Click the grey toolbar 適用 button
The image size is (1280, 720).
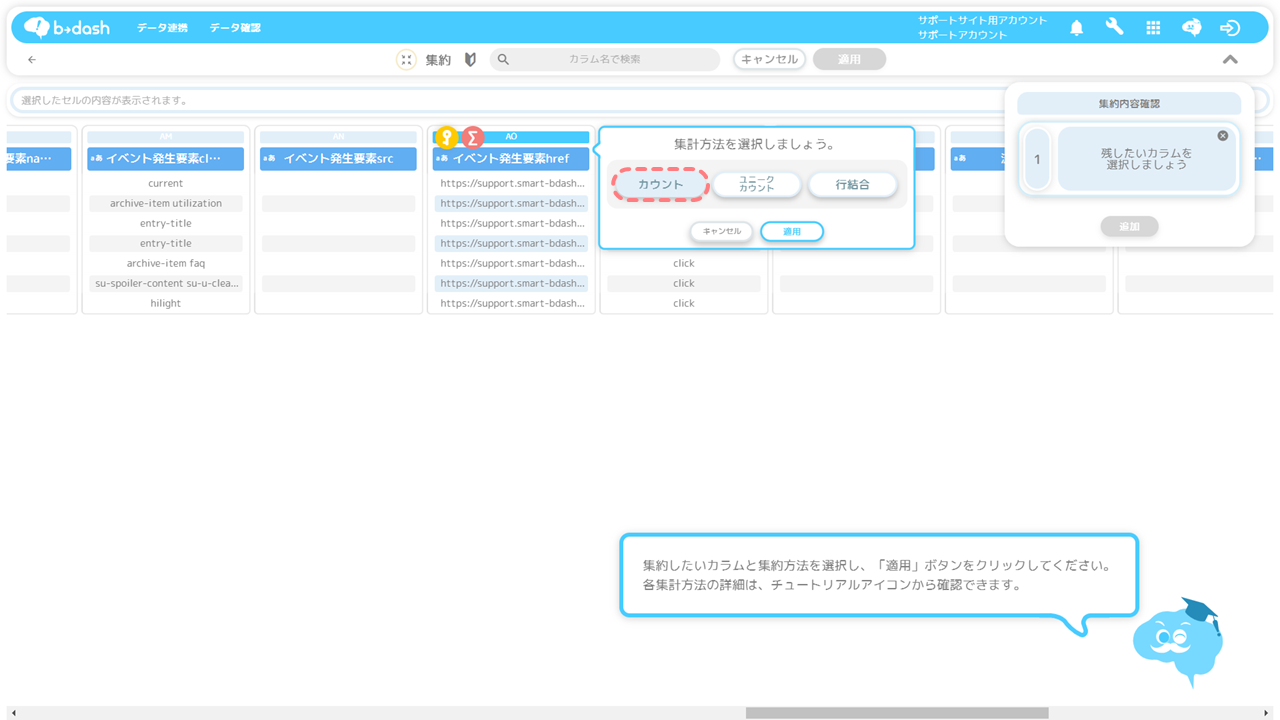[849, 59]
